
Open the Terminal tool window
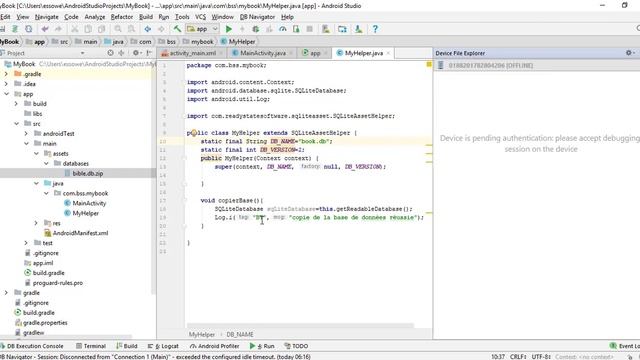click(91, 346)
